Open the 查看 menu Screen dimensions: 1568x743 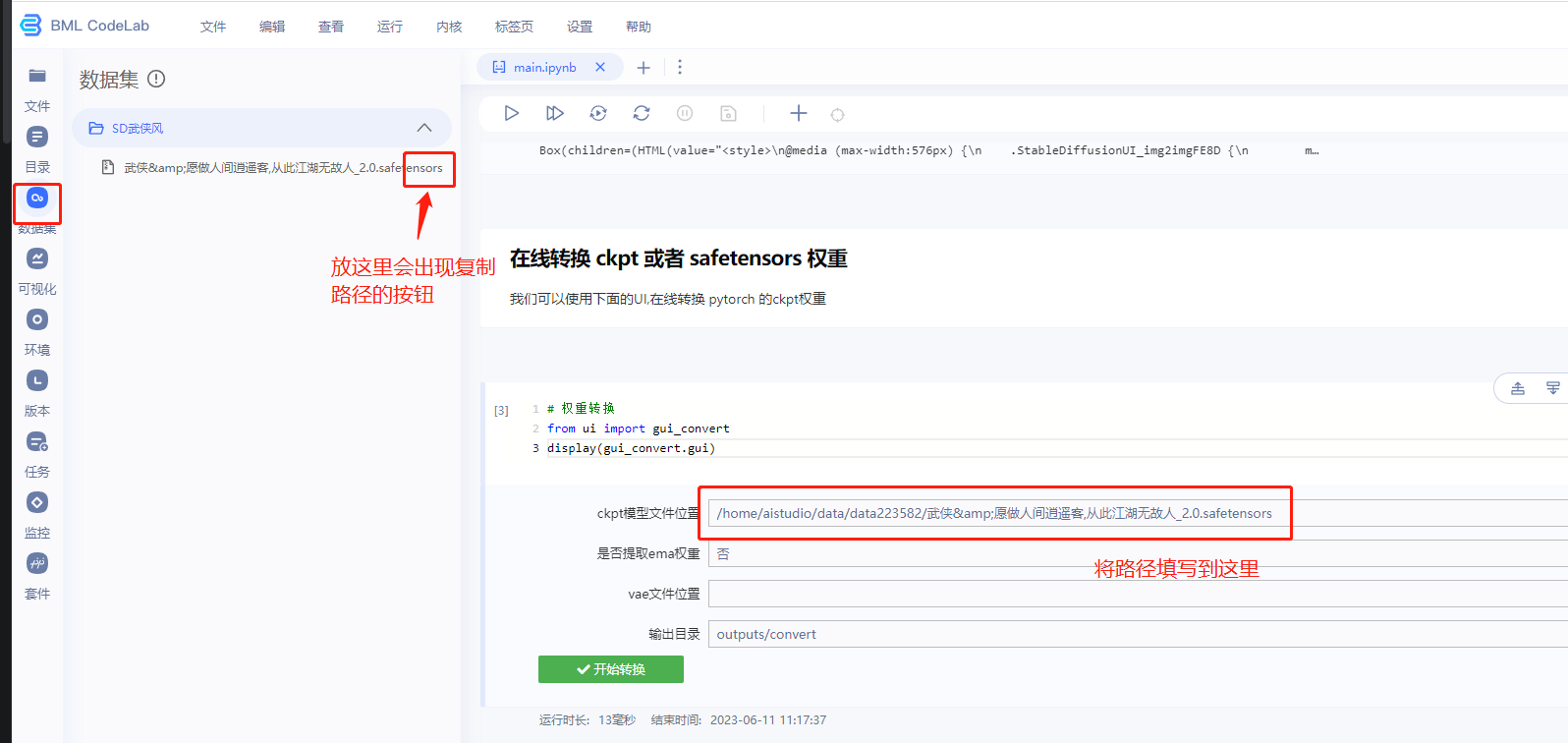click(331, 27)
